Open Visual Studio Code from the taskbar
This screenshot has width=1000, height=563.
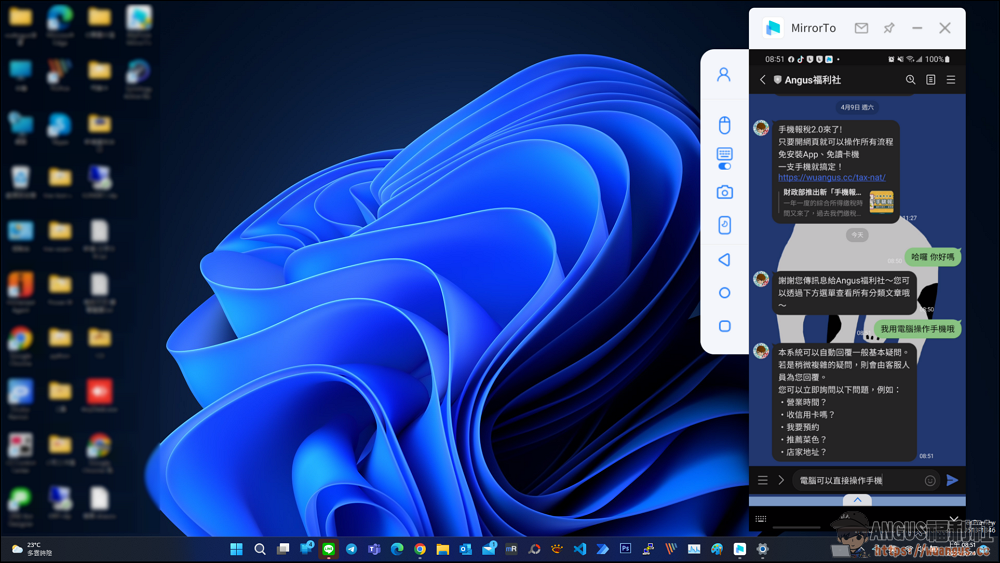[x=579, y=549]
